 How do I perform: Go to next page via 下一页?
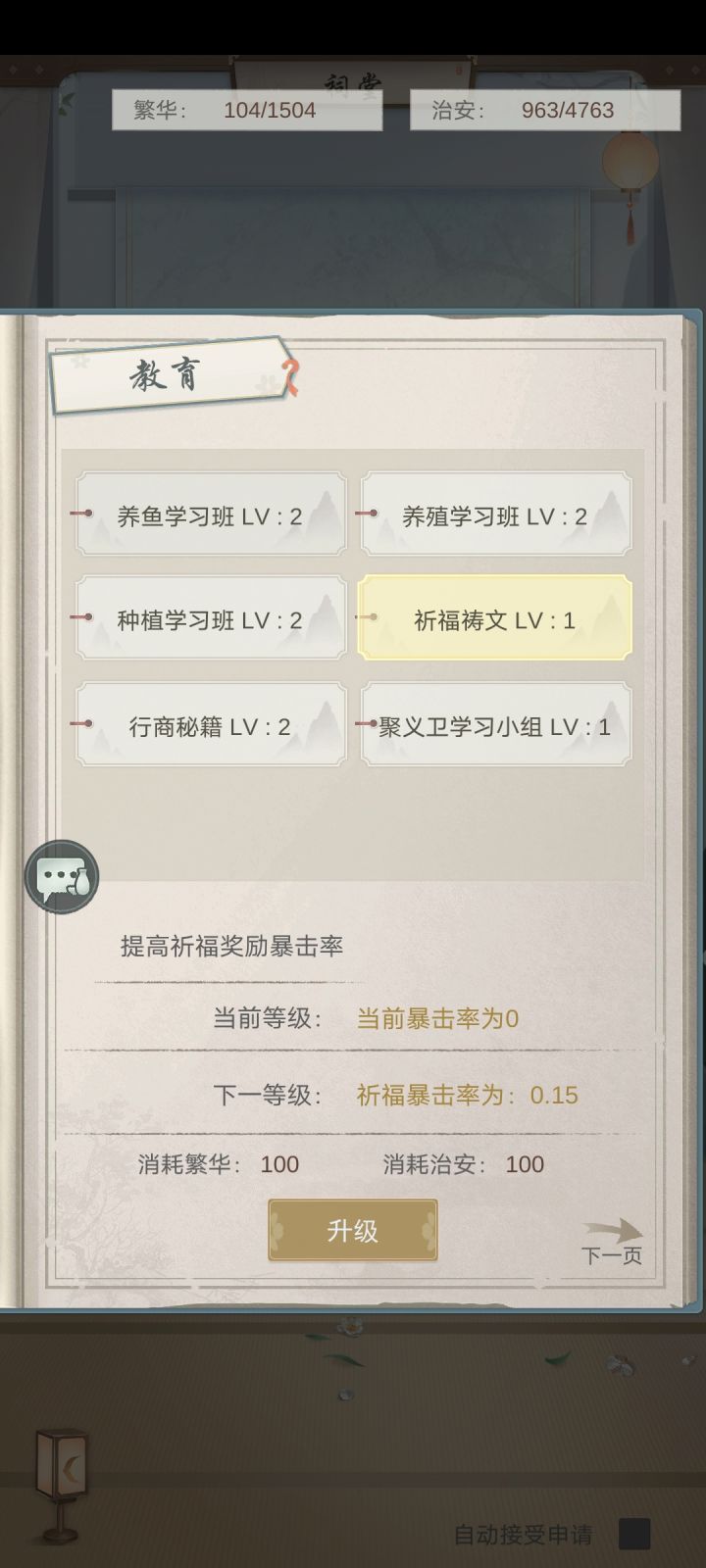pyautogui.click(x=612, y=1256)
